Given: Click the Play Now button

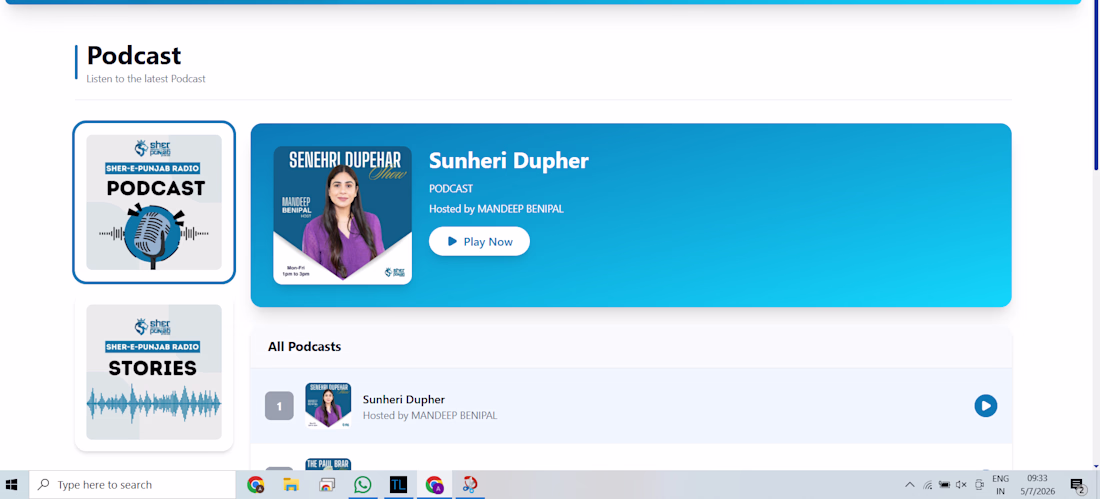Looking at the screenshot, I should [x=479, y=241].
